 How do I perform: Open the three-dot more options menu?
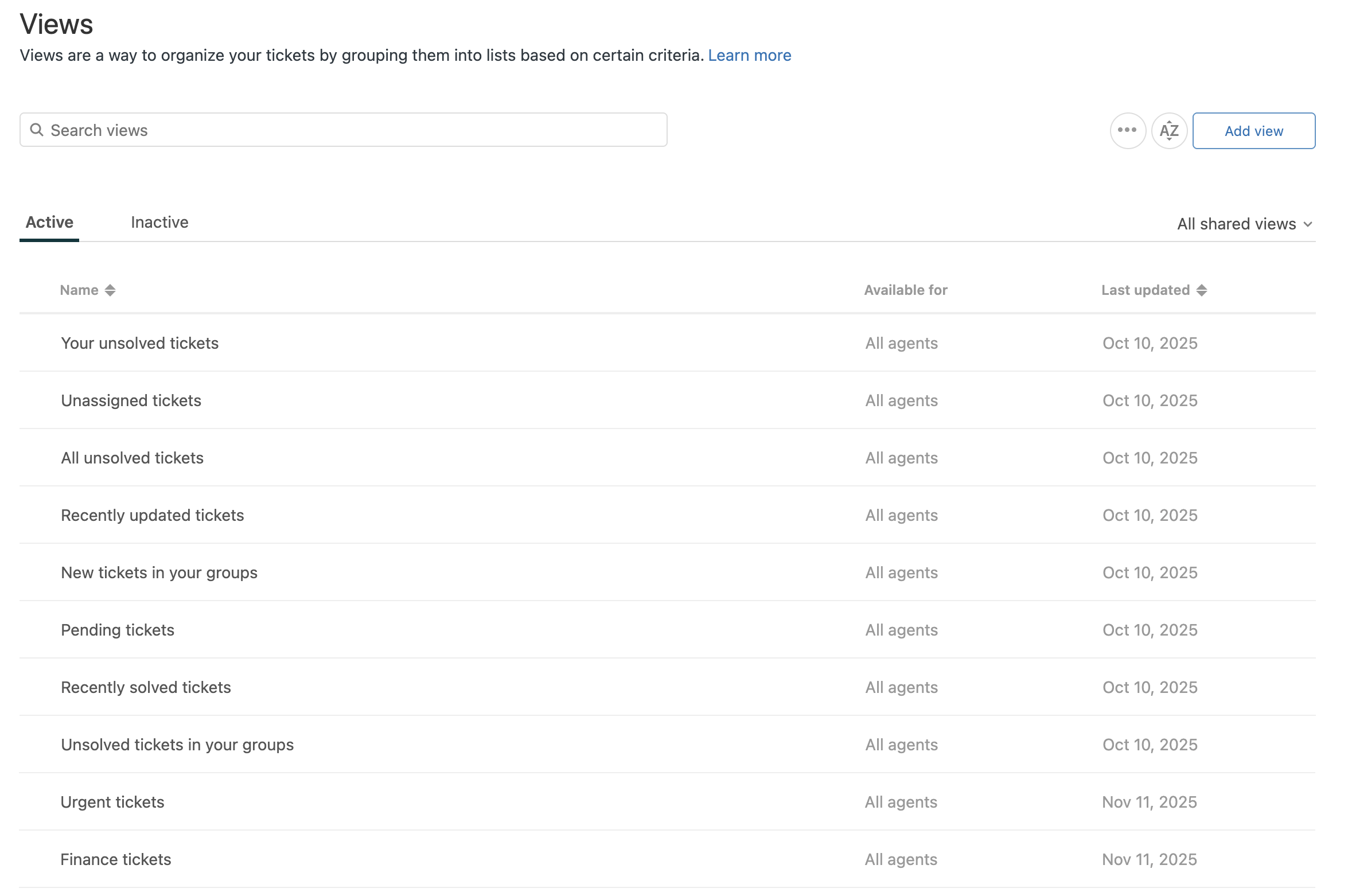pos(1127,130)
